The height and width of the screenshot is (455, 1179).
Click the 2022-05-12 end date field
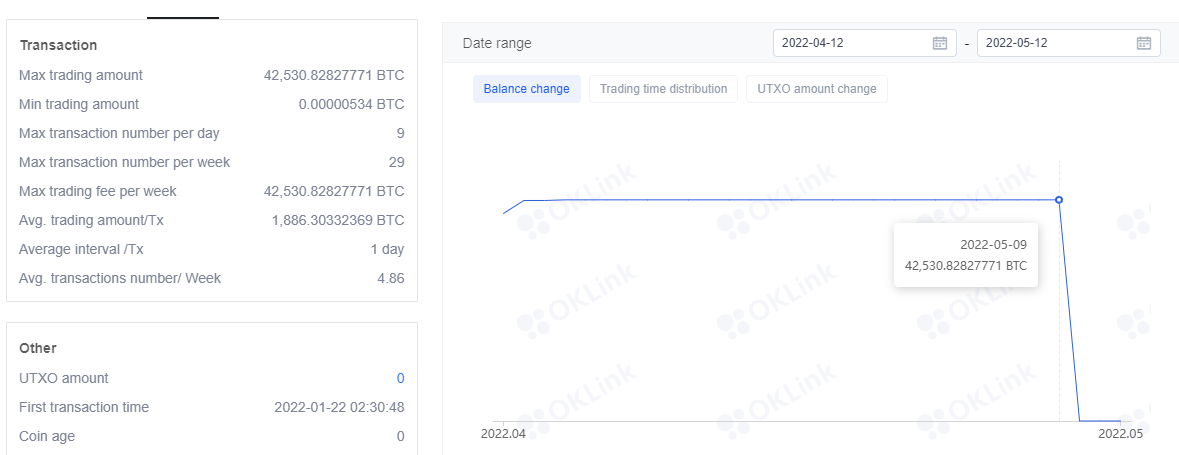pyautogui.click(x=1068, y=43)
